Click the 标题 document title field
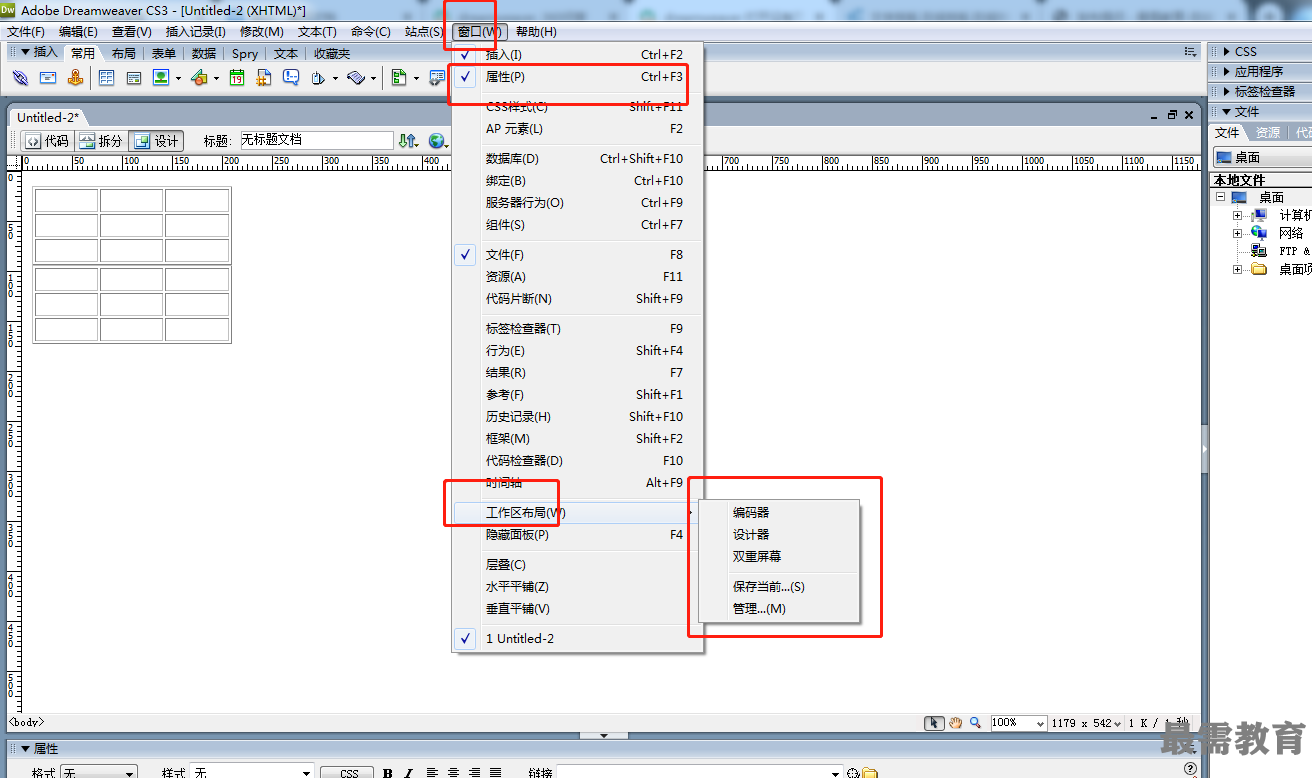Screen dimensions: 1312x778 coord(316,141)
